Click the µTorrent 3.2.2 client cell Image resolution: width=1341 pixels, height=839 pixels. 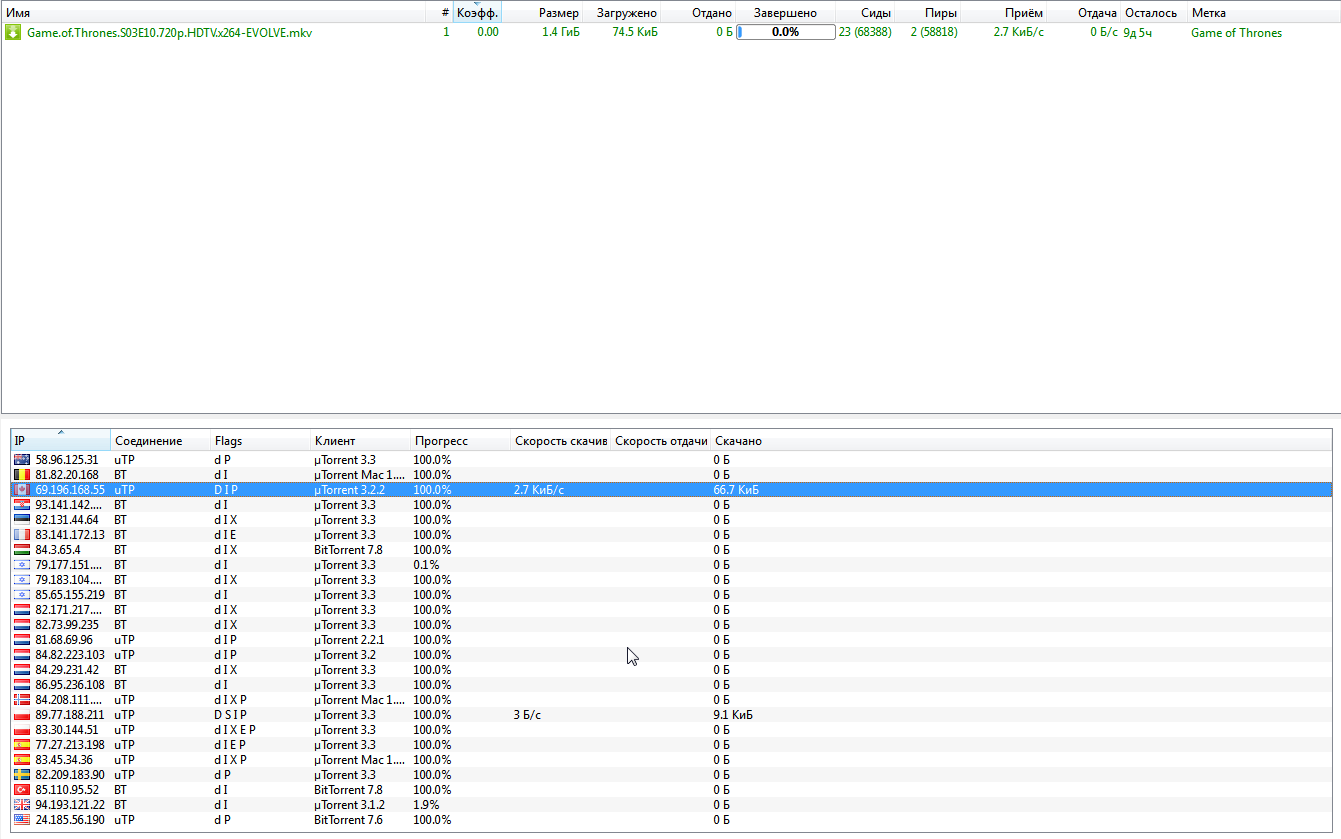[349, 490]
